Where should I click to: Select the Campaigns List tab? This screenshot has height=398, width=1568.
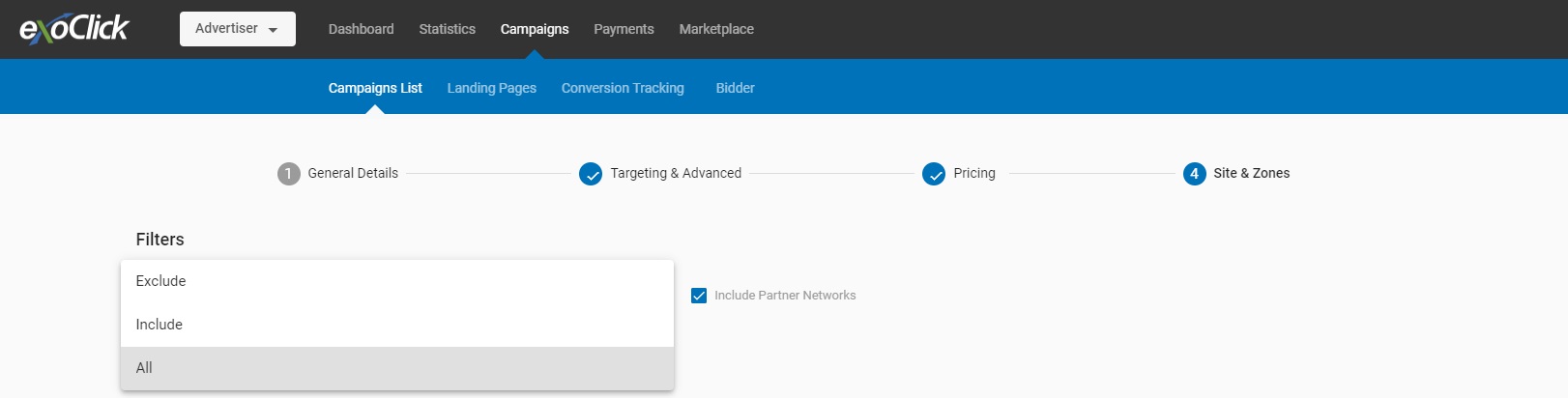pos(375,88)
